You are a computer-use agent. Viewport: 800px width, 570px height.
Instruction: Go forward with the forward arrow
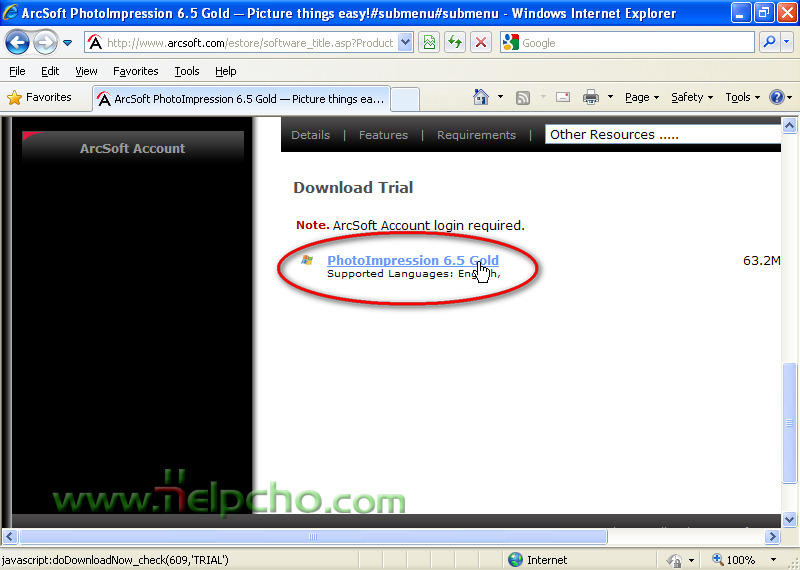pos(45,43)
